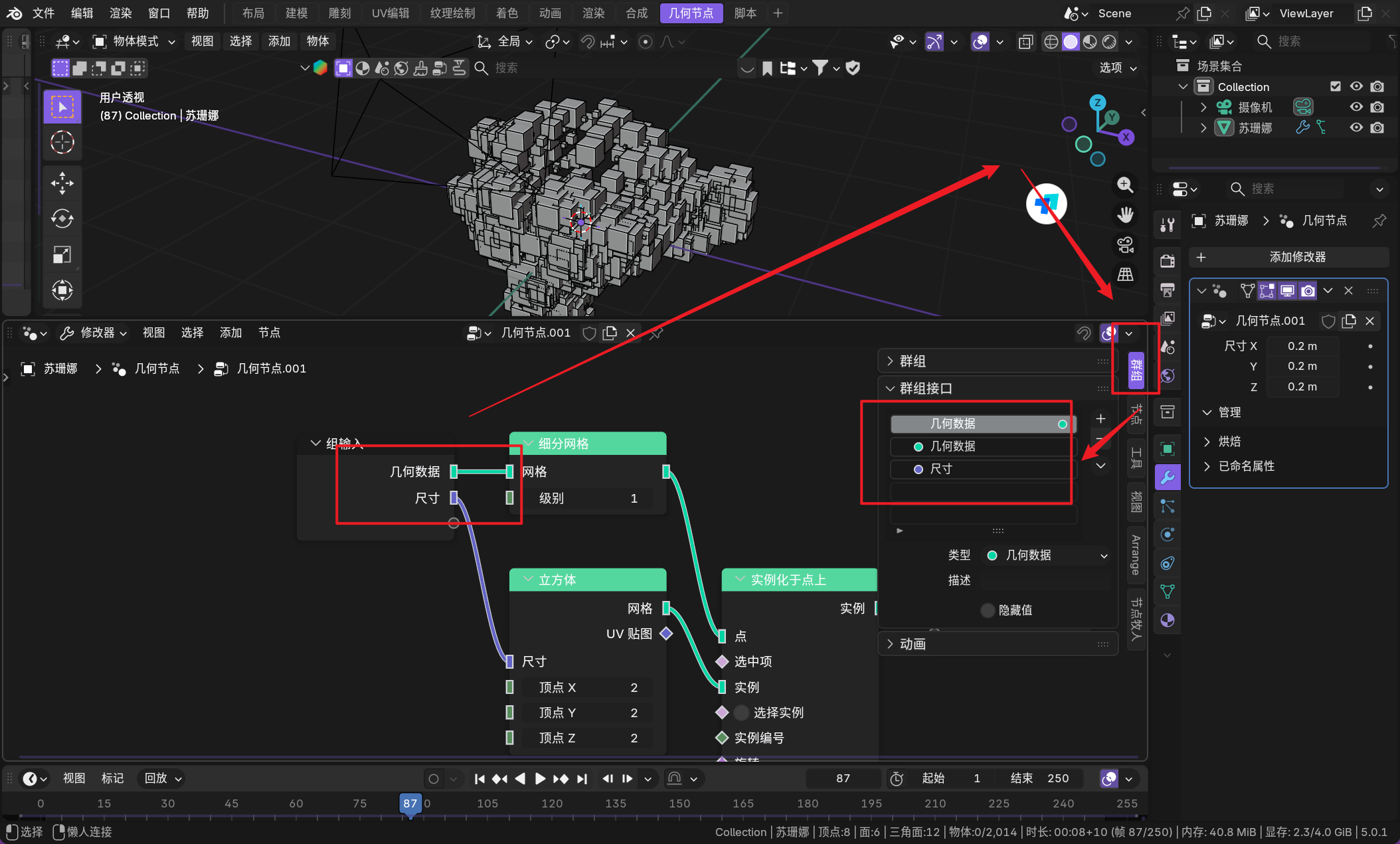Expand the 动画 panel in sidebar
This screenshot has width=1400, height=844.
pyautogui.click(x=912, y=643)
